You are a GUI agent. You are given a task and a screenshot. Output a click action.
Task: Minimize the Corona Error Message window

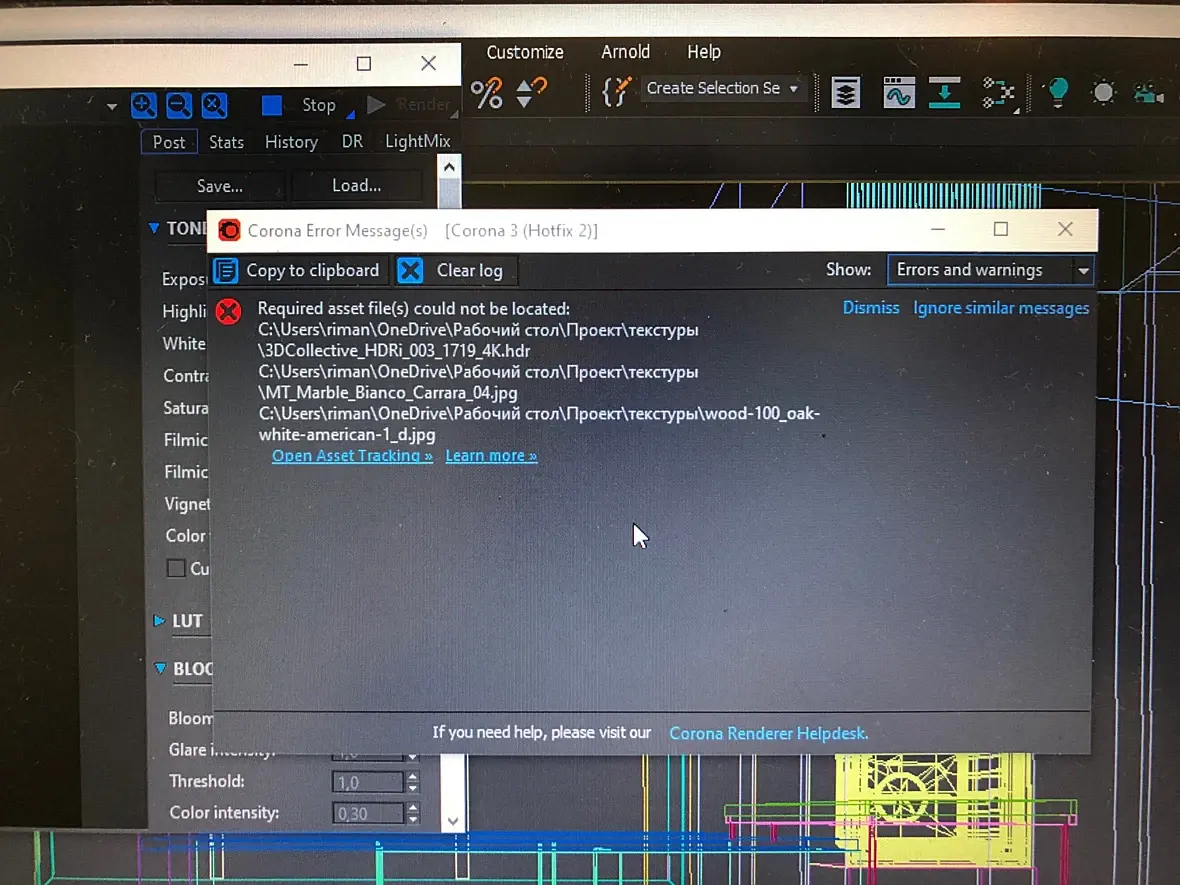(x=938, y=230)
